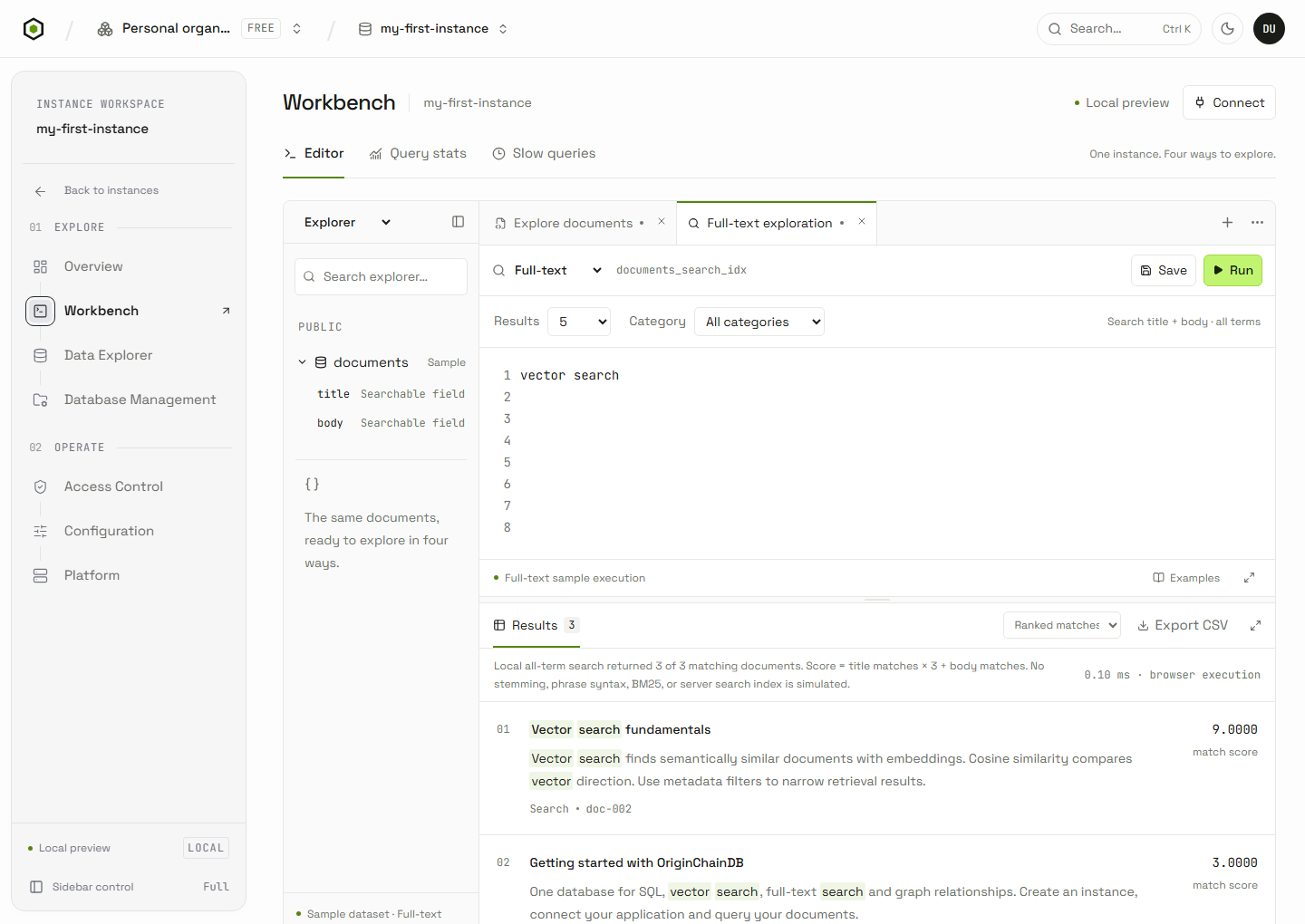Open the tab bar more options menu
The width and height of the screenshot is (1305, 924).
pos(1257,222)
